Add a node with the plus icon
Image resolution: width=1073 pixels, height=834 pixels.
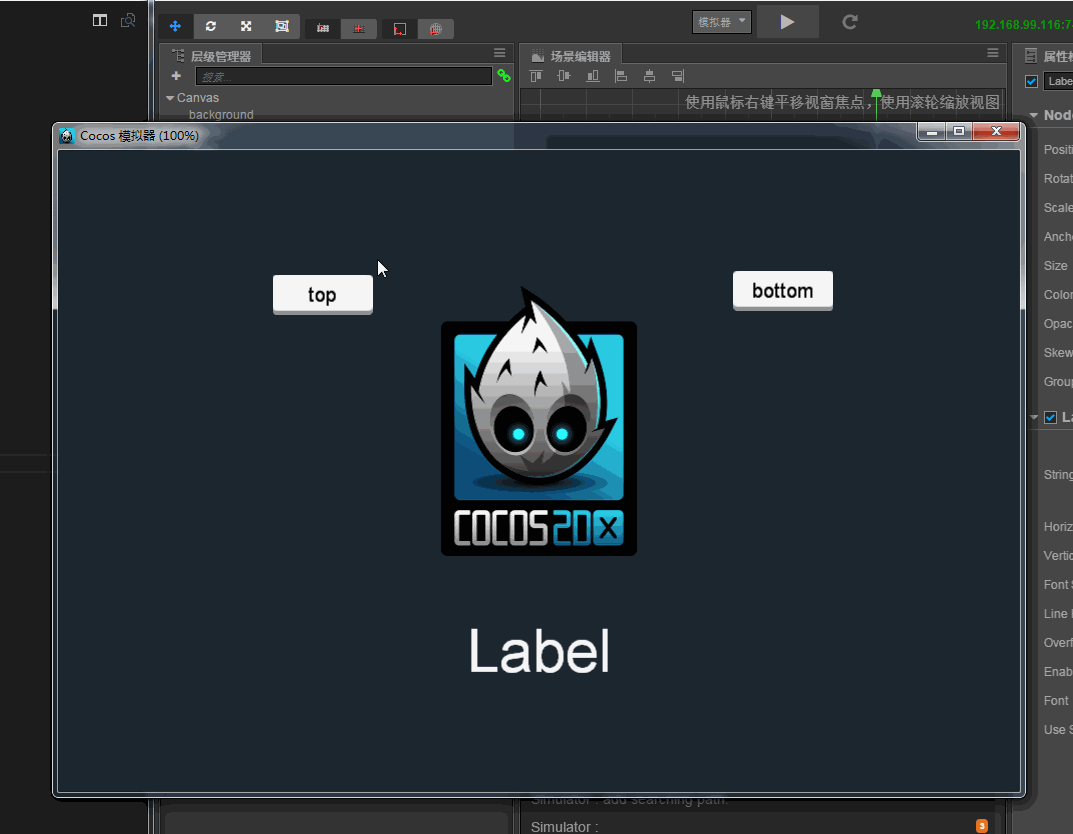point(176,76)
